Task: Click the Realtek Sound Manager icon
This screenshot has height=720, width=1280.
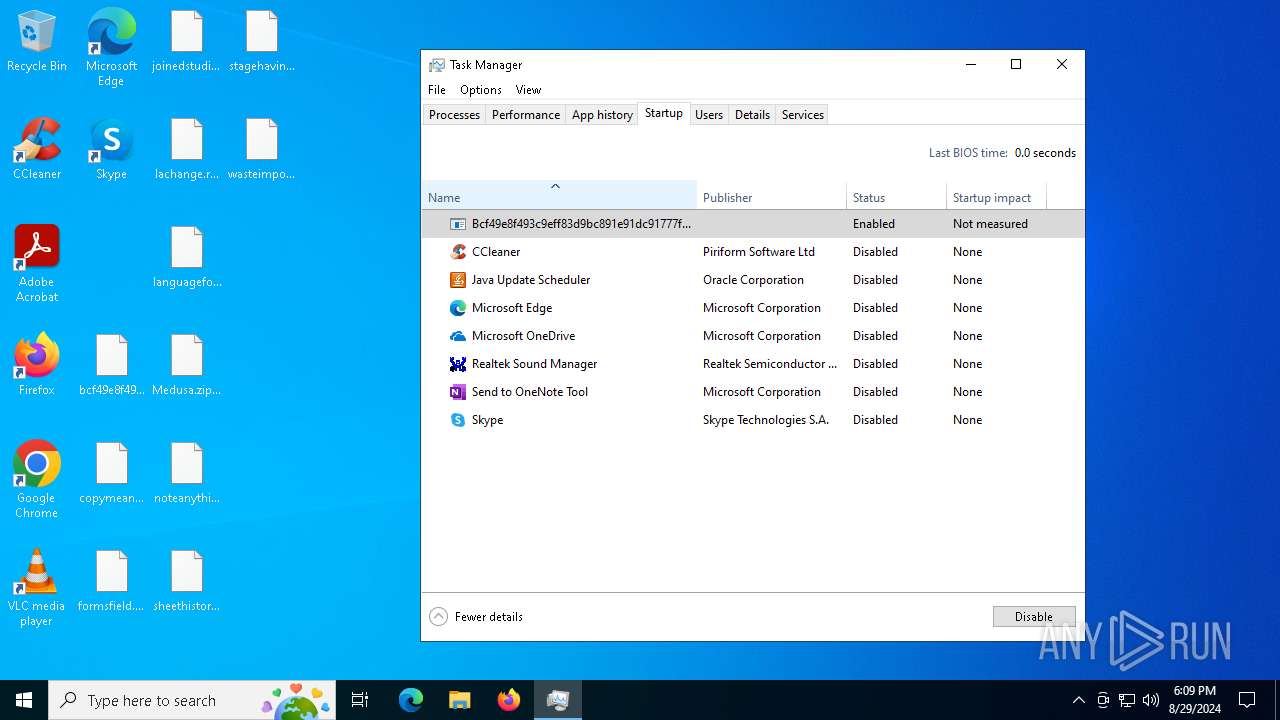Action: 458,364
